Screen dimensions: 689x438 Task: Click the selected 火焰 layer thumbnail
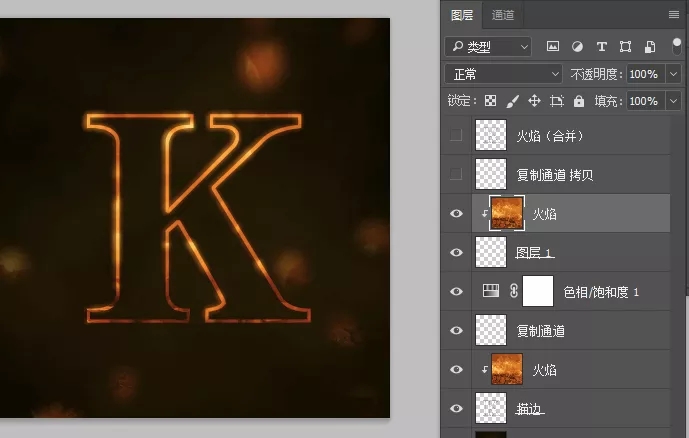tap(507, 213)
